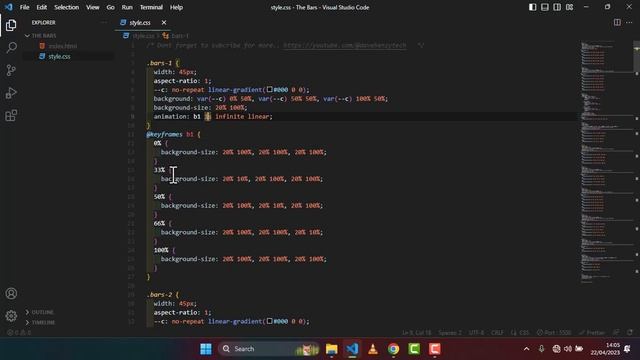Open Run and Debug view

coord(11,93)
